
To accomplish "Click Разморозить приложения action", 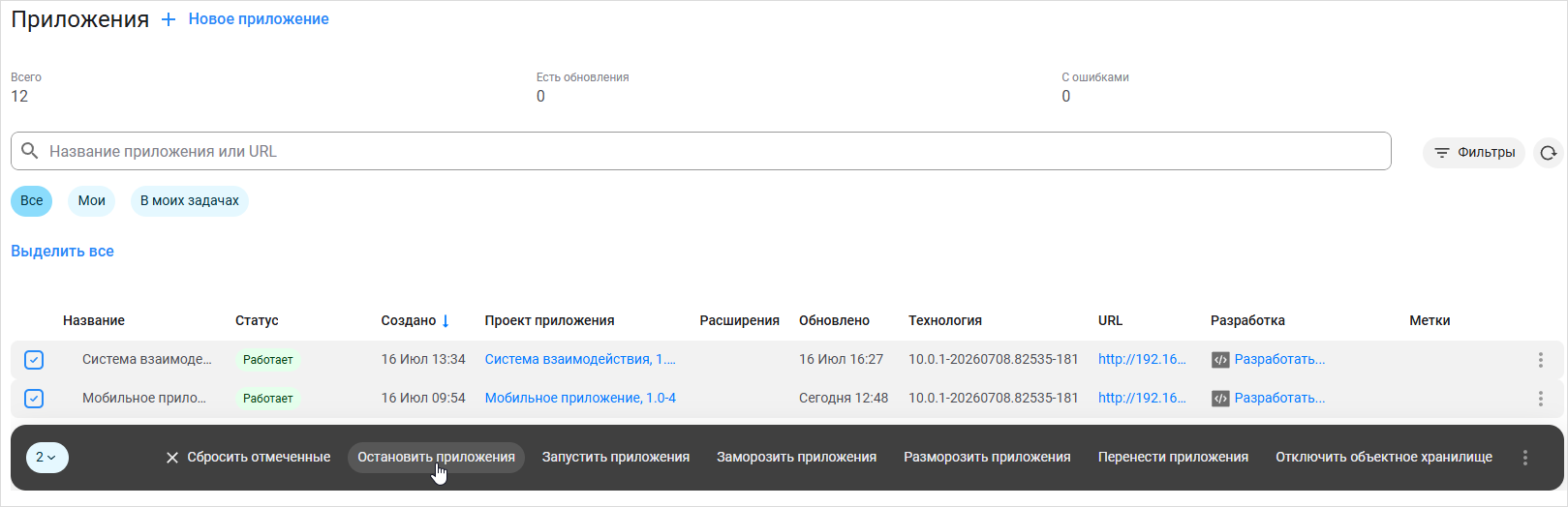I will 987,458.
